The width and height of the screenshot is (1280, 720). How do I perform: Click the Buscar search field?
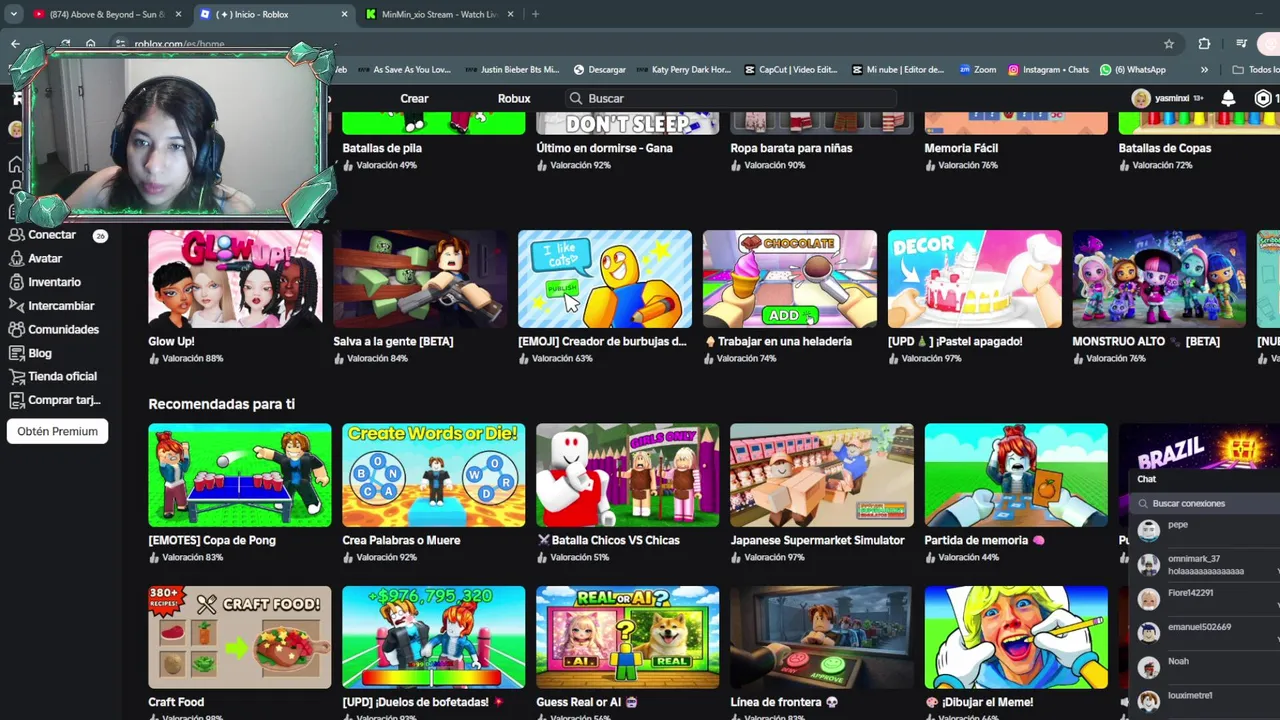coord(730,98)
